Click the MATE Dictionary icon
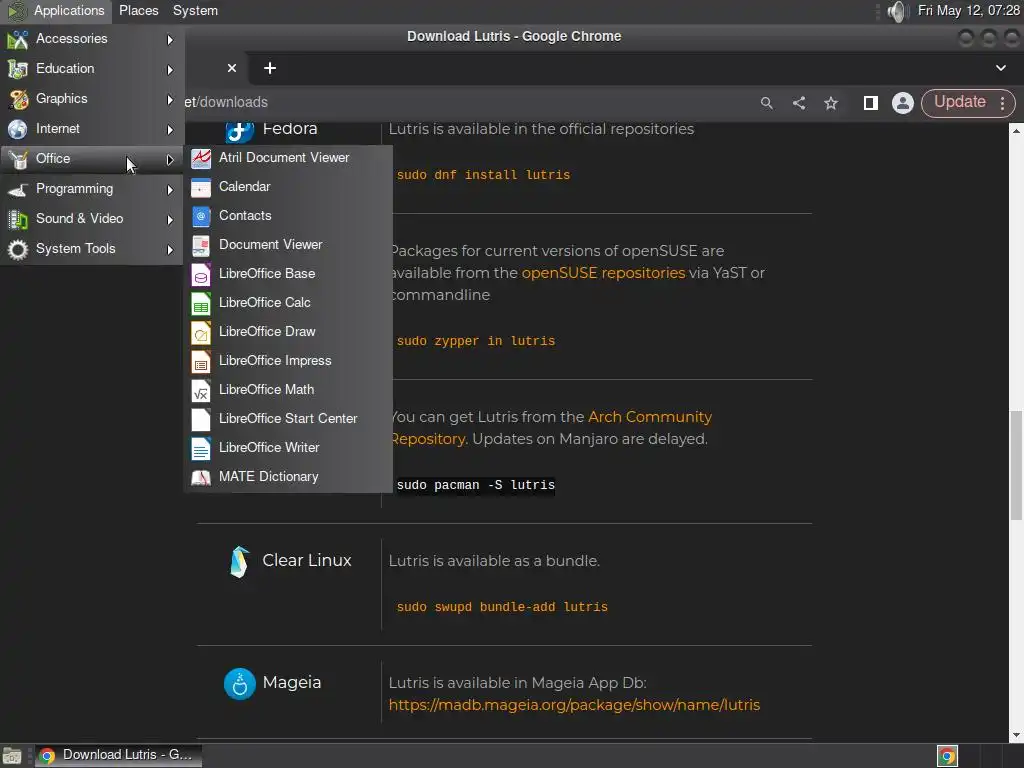 pyautogui.click(x=200, y=477)
